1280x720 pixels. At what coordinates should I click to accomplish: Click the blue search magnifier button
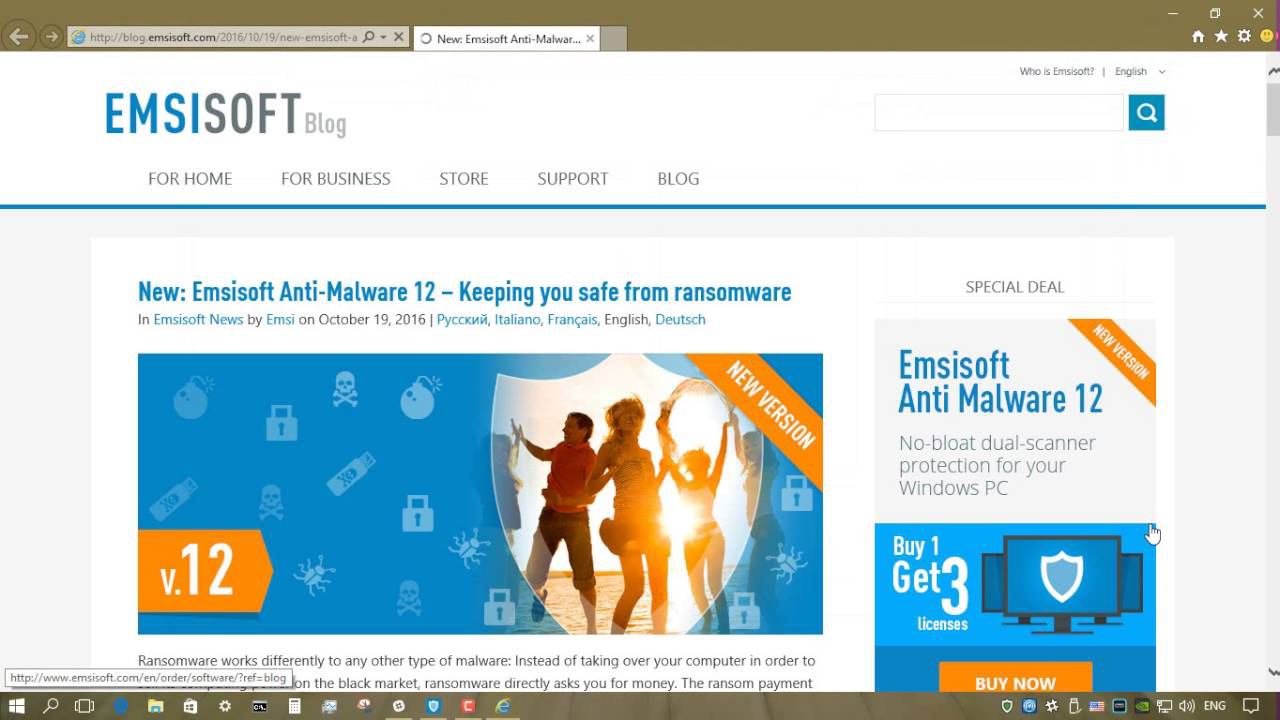click(1146, 112)
